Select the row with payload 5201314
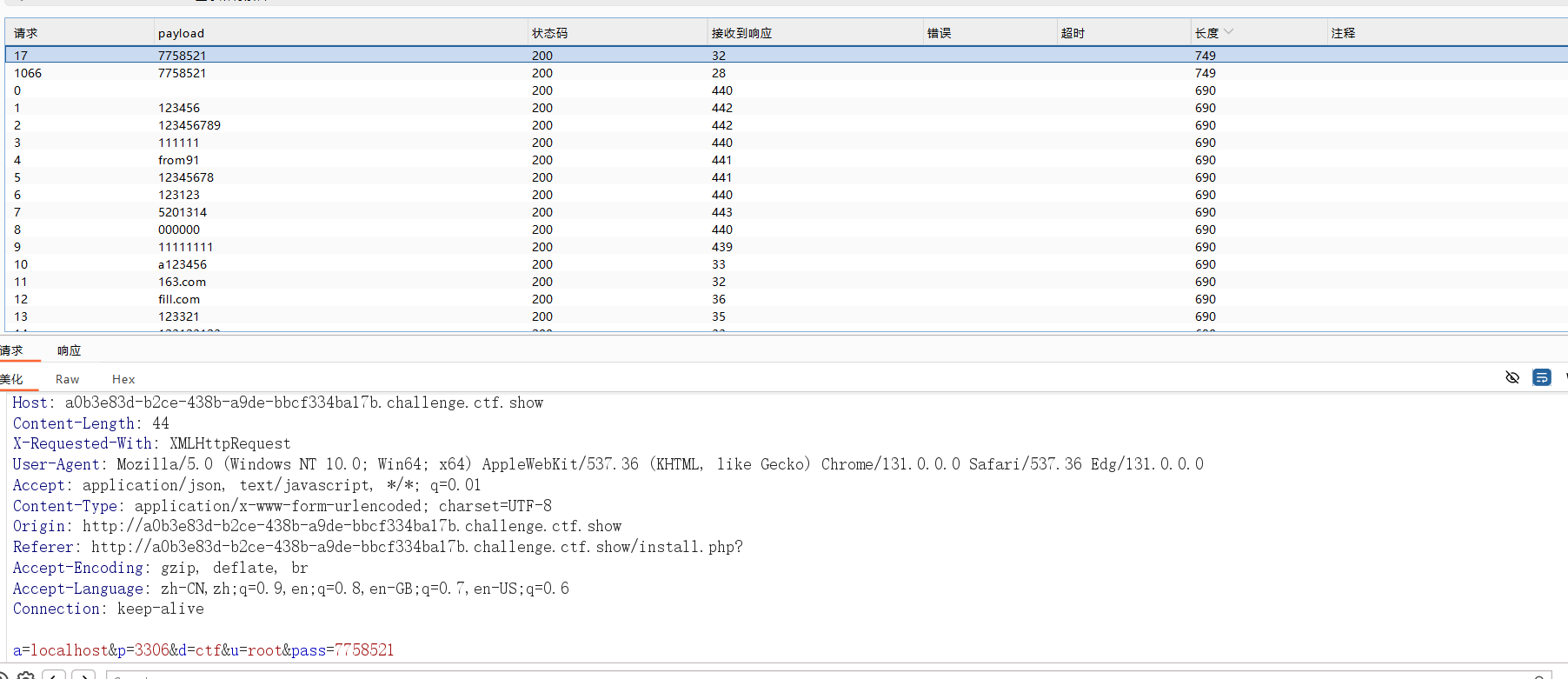1568x679 pixels. [x=787, y=212]
